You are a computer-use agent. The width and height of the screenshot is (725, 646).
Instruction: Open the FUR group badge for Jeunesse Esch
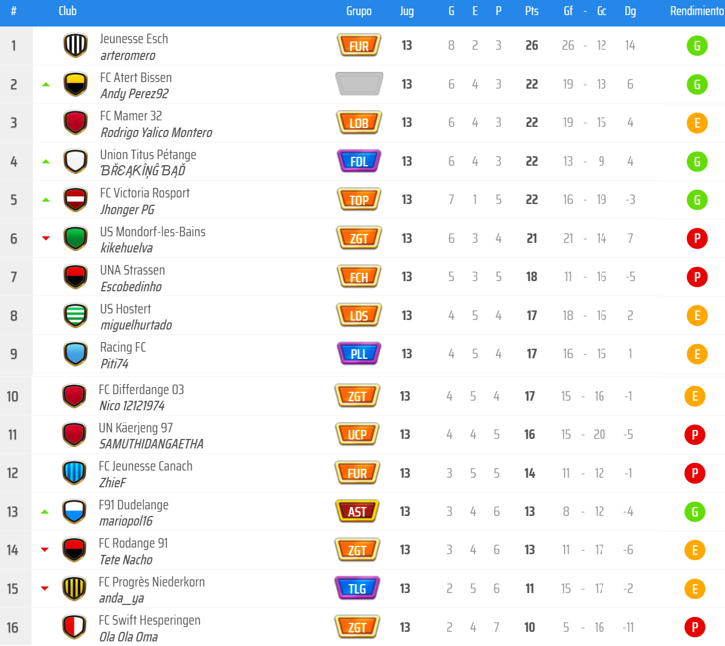pos(358,46)
